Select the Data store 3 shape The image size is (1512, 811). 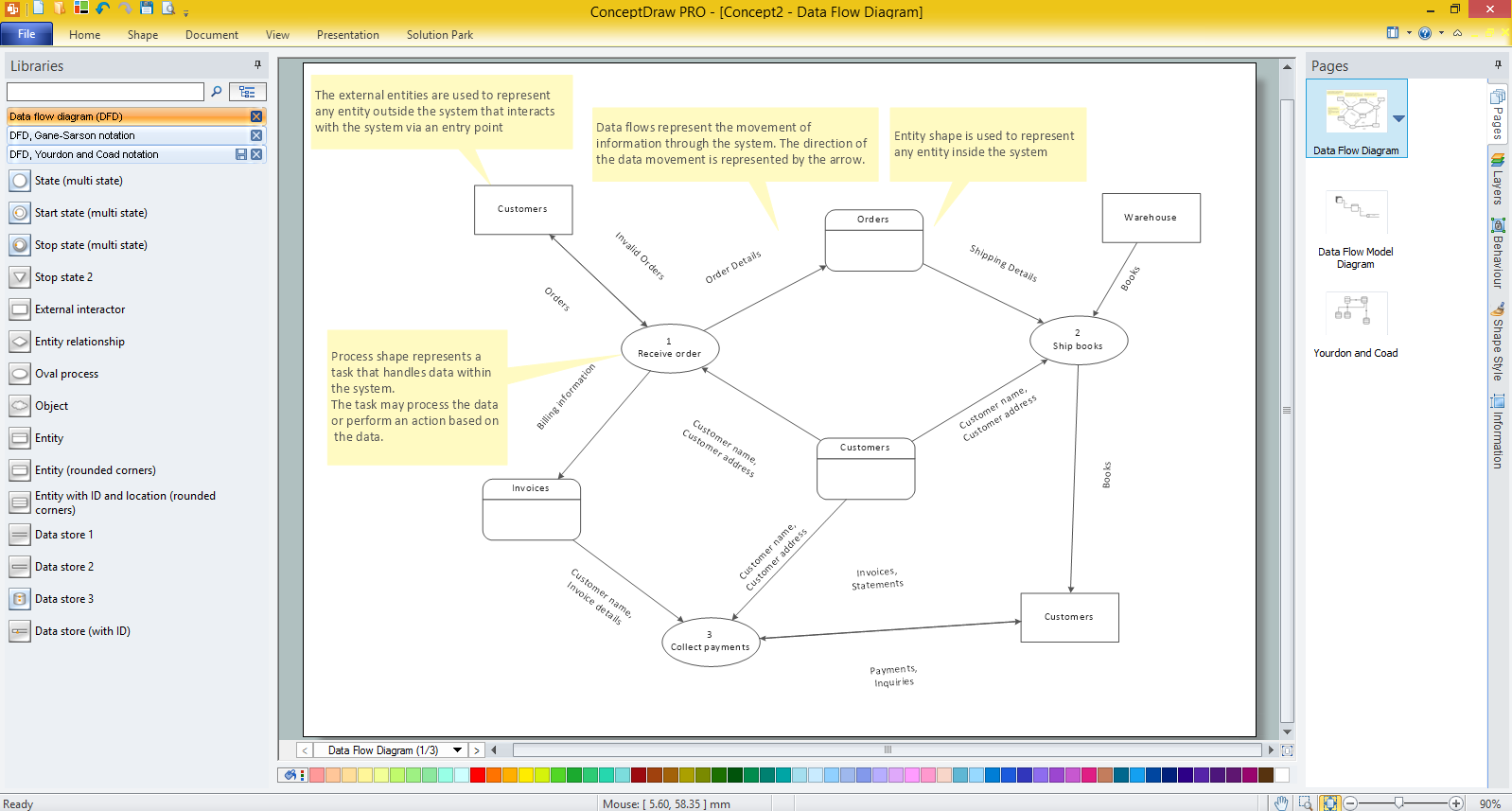pyautogui.click(x=20, y=599)
